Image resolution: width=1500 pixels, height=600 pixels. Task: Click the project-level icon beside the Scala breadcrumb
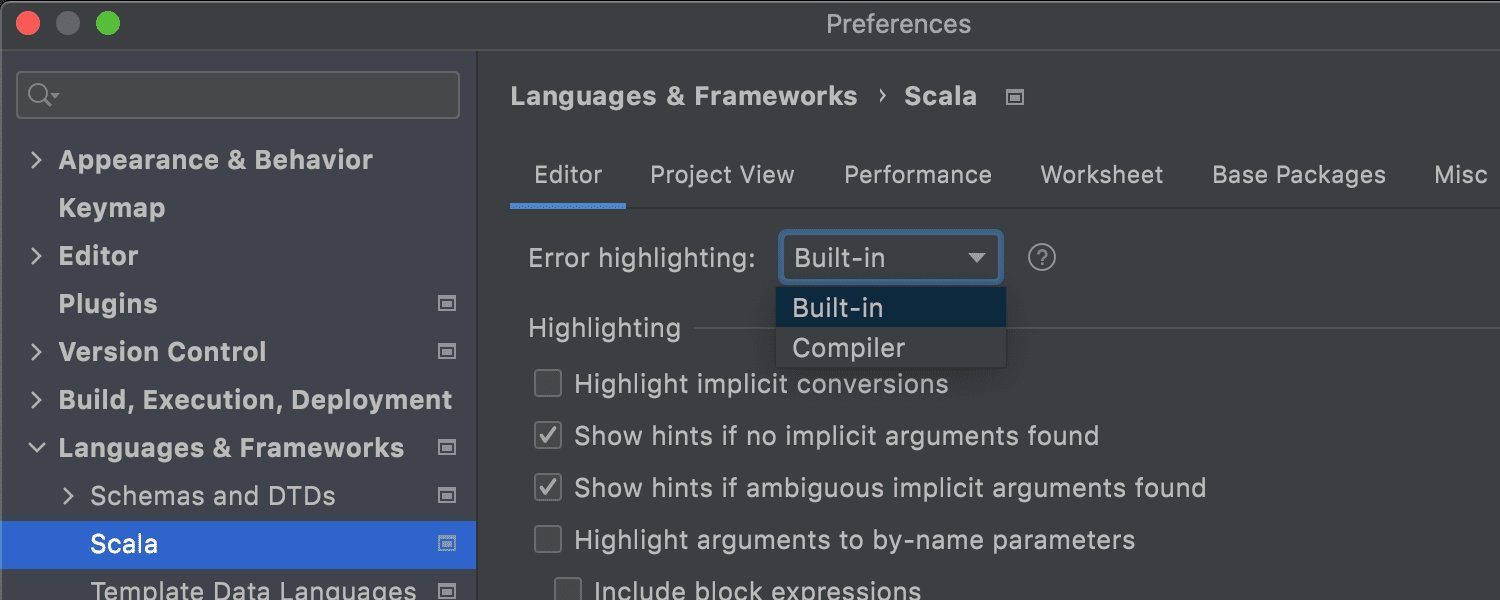[1015, 97]
